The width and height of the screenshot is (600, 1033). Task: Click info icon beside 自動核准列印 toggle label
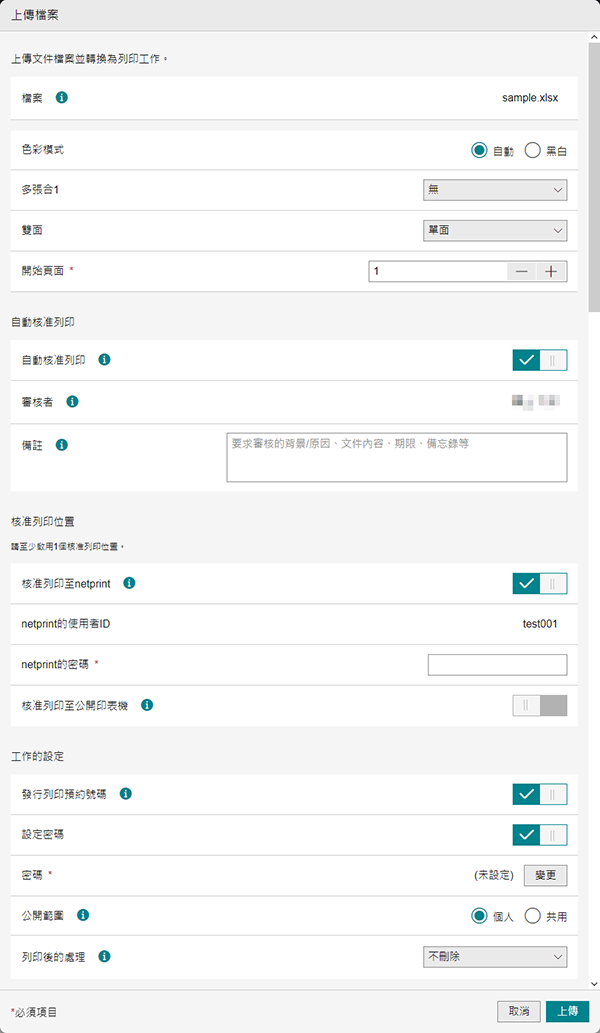coord(104,360)
